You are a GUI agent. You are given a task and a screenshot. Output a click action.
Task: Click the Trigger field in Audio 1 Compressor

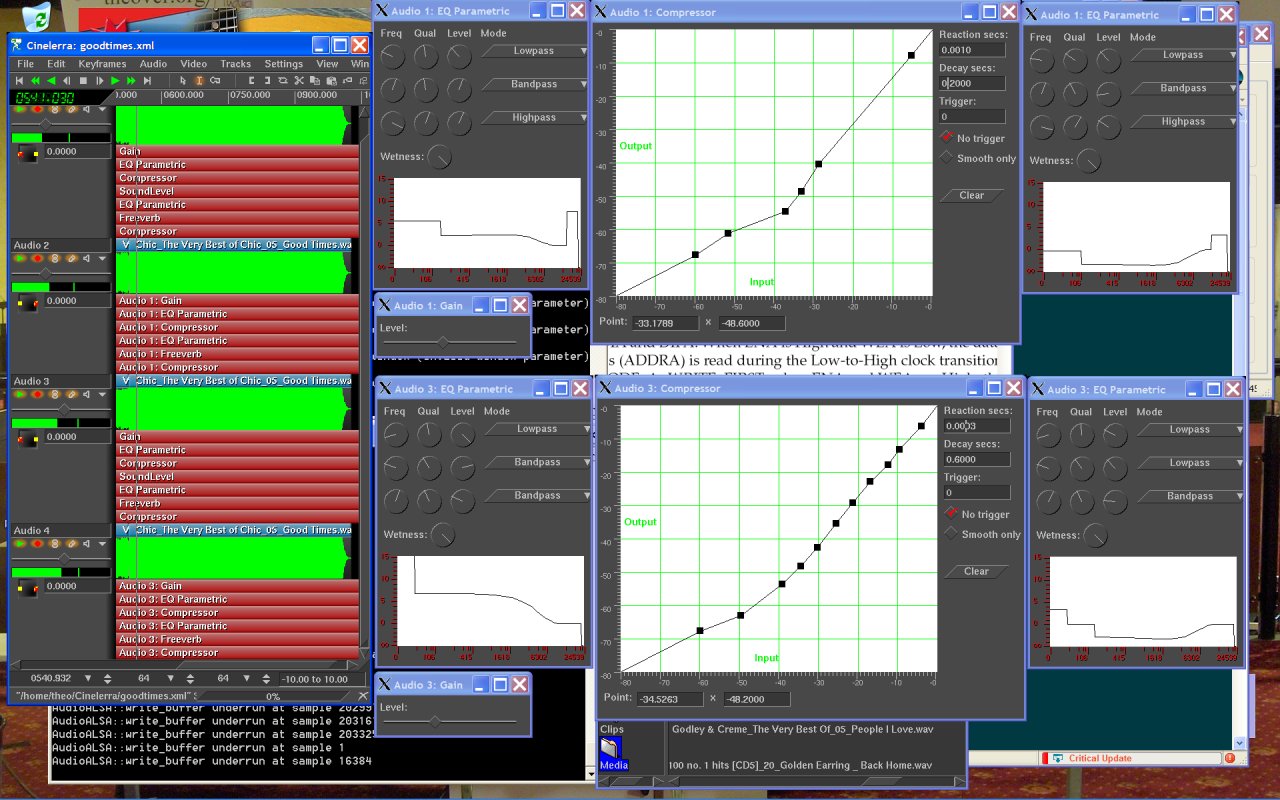[x=972, y=117]
